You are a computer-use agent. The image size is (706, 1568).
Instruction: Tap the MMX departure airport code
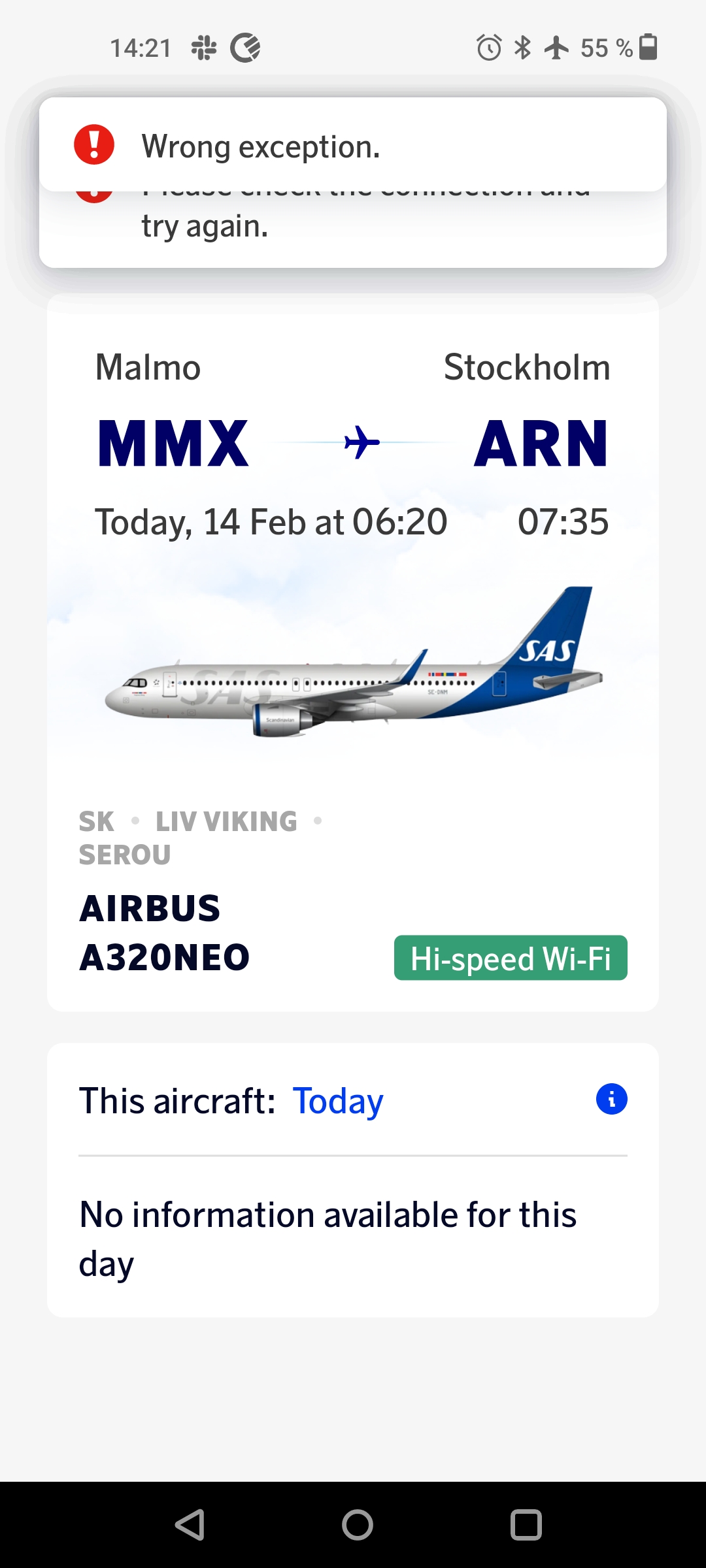click(x=173, y=444)
